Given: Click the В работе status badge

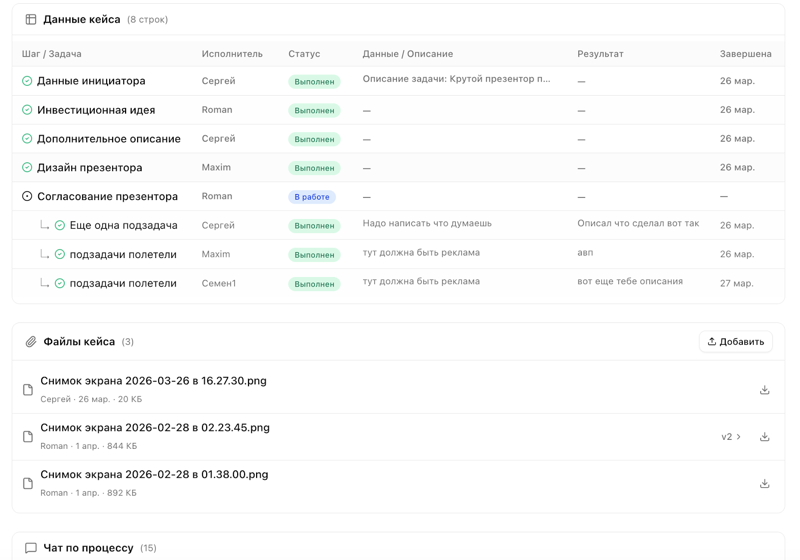Looking at the screenshot, I should 312,197.
